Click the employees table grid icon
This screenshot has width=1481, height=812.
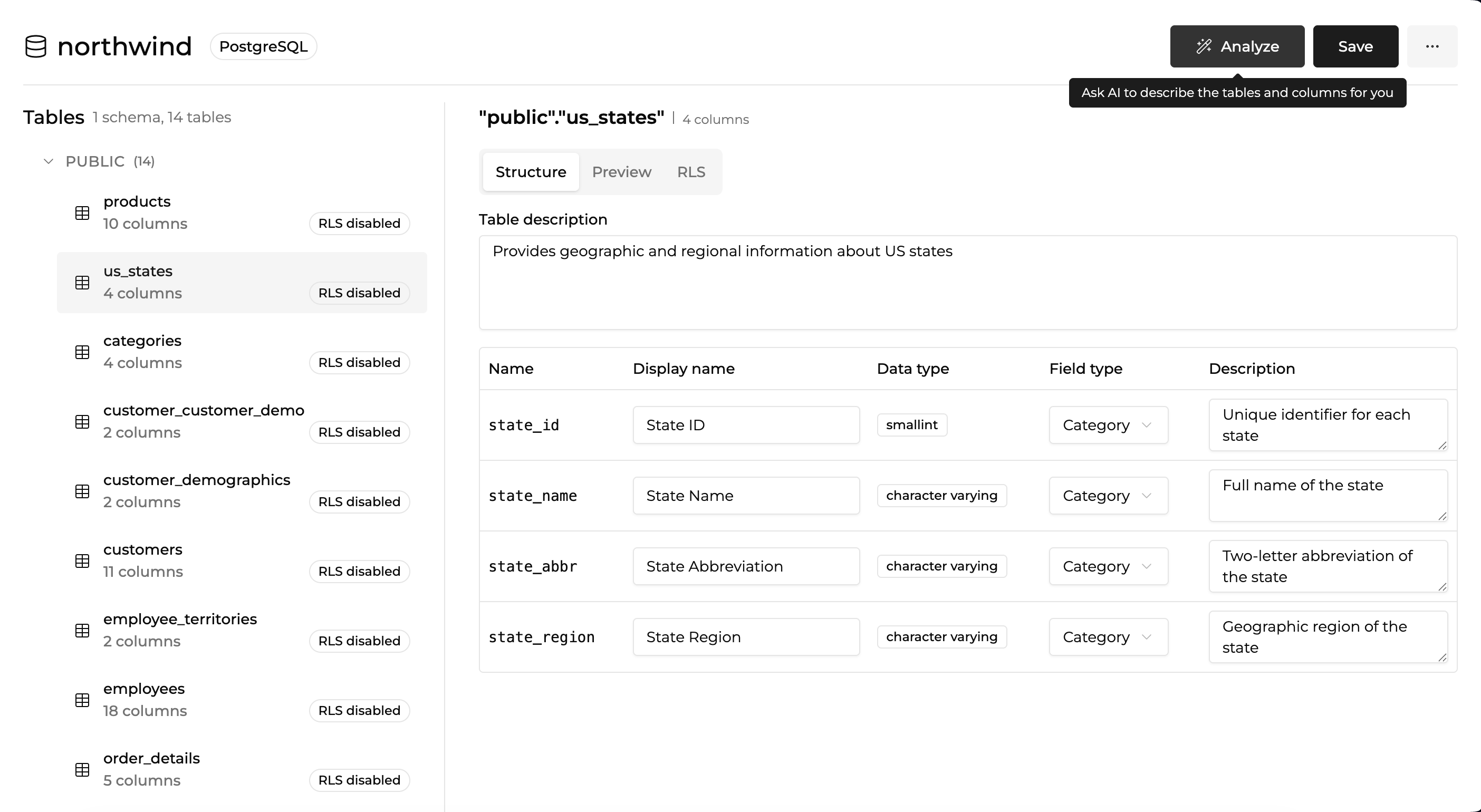(82, 700)
